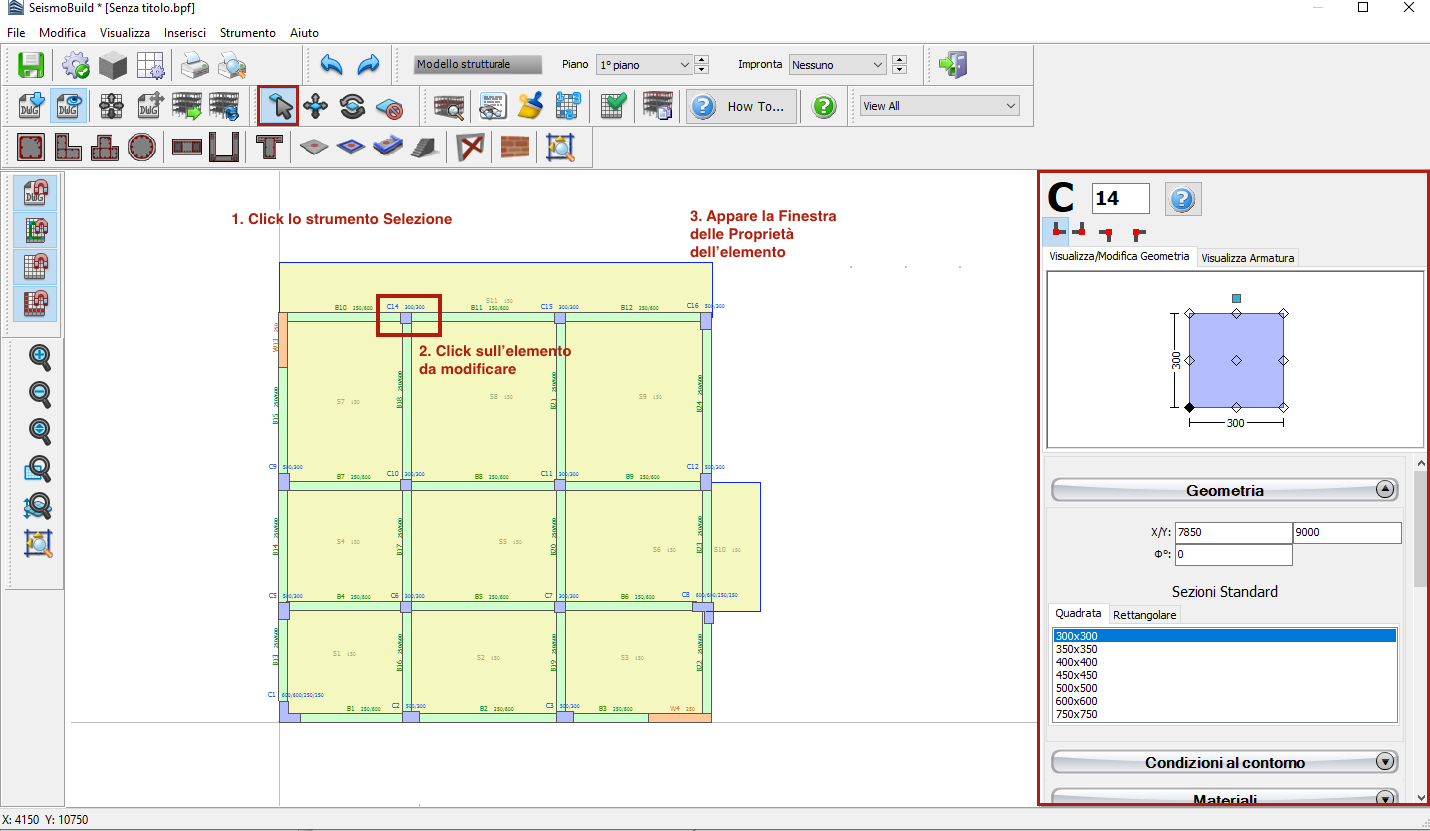Click the brick wall infill icon
Viewport: 1430px width, 831px height.
tap(514, 148)
